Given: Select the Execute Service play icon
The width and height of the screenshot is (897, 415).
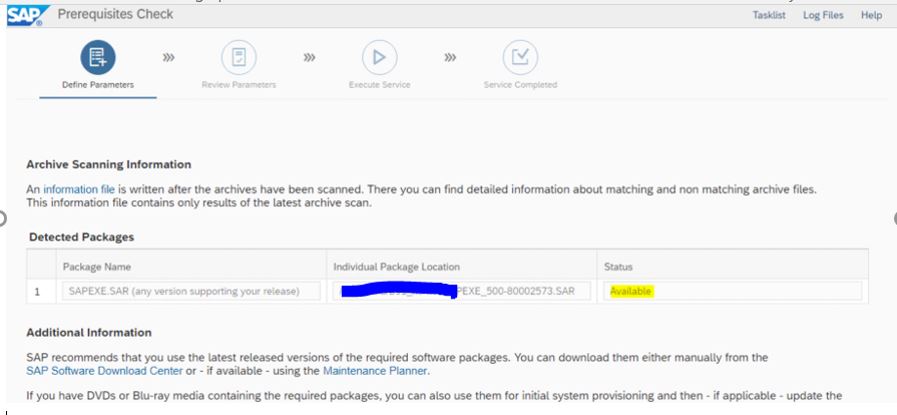Looking at the screenshot, I should coord(379,57).
